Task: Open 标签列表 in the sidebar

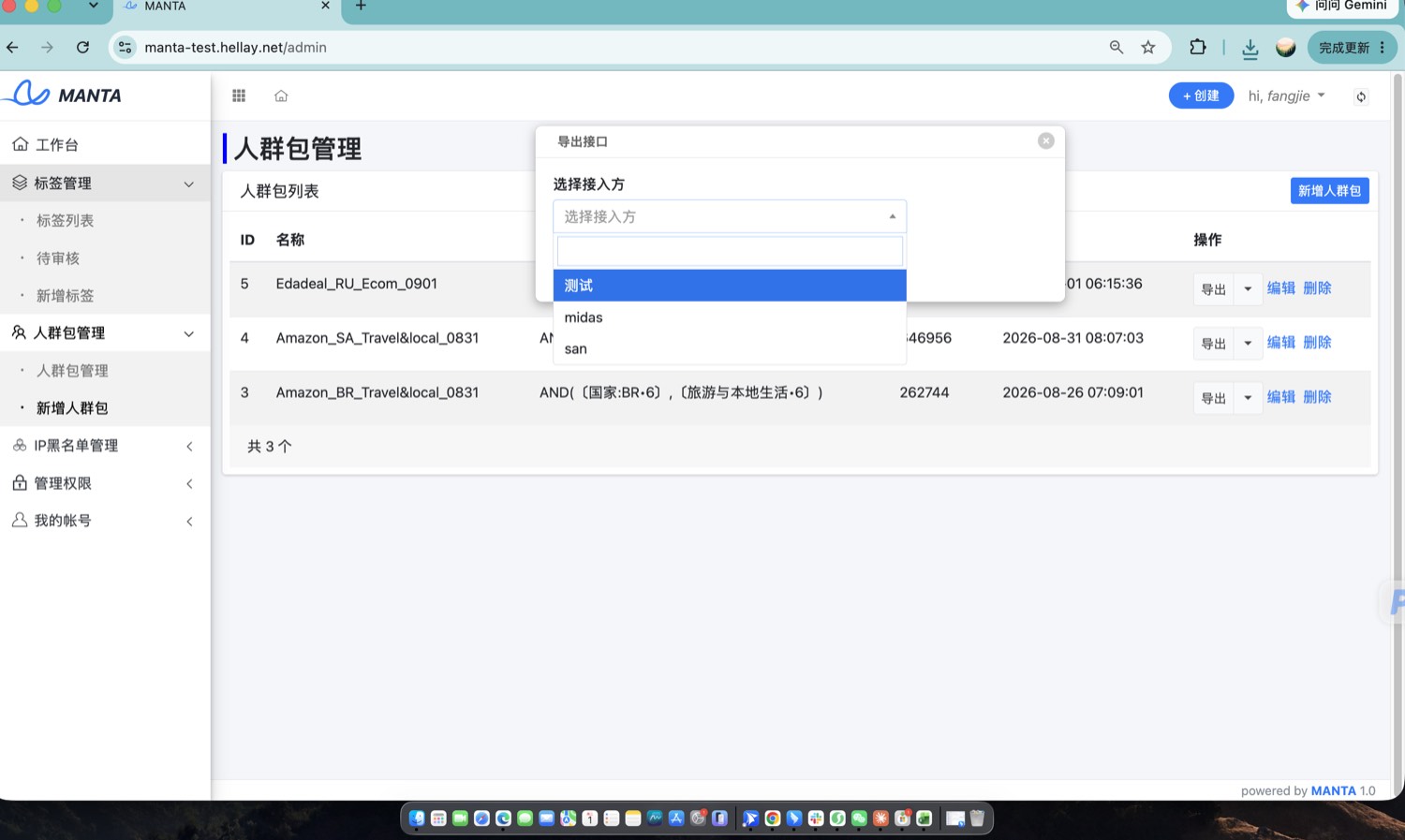Action: 65,221
